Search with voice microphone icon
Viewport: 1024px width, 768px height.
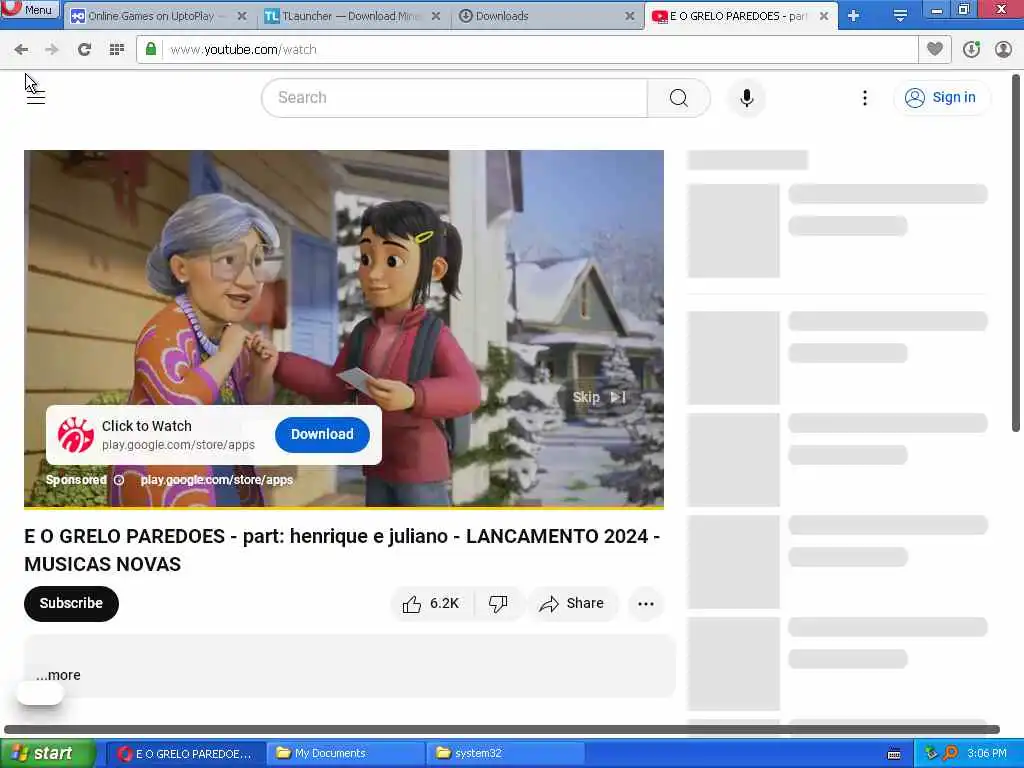click(747, 97)
